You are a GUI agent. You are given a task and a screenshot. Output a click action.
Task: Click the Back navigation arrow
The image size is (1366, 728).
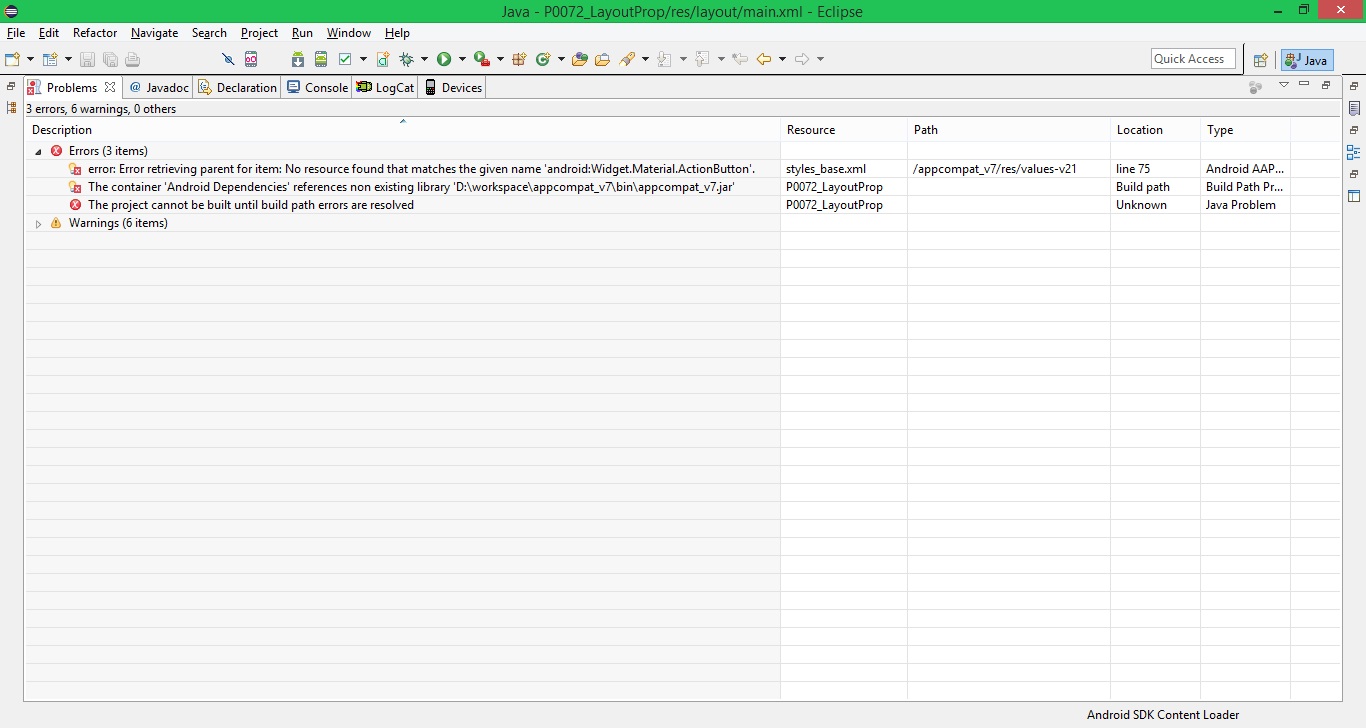(764, 59)
